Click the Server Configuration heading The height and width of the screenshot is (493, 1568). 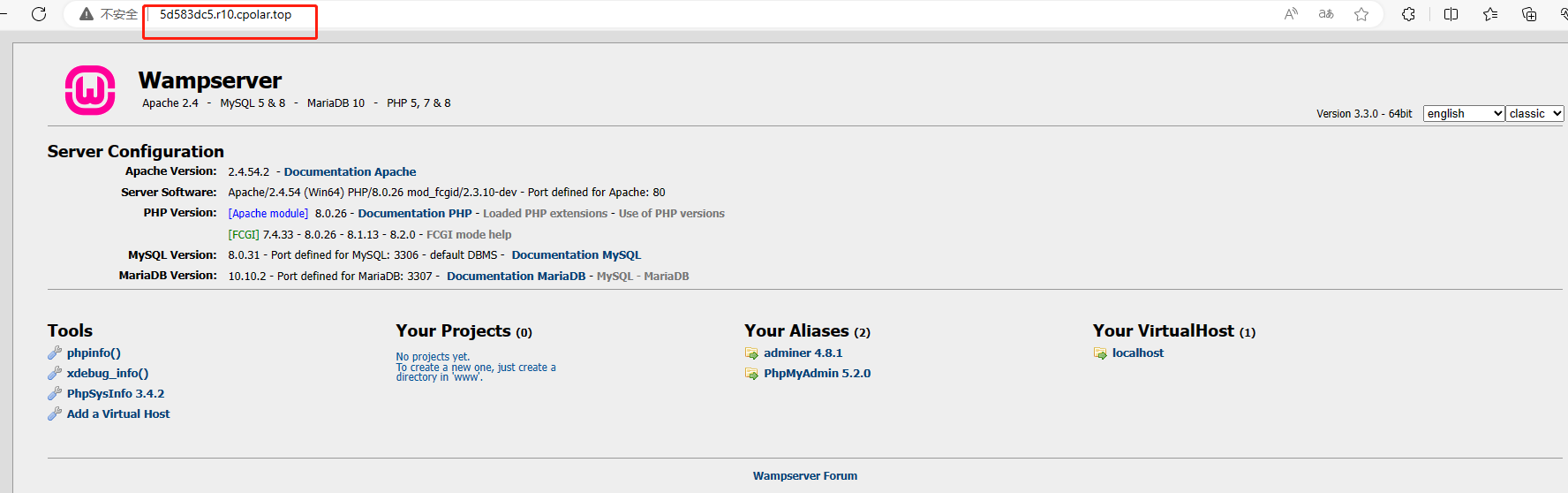tap(136, 151)
